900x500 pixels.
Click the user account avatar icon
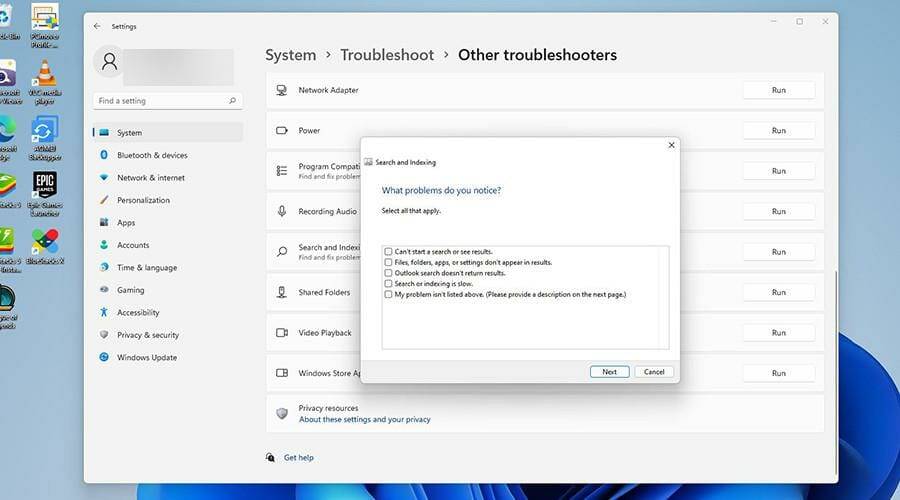pyautogui.click(x=109, y=61)
